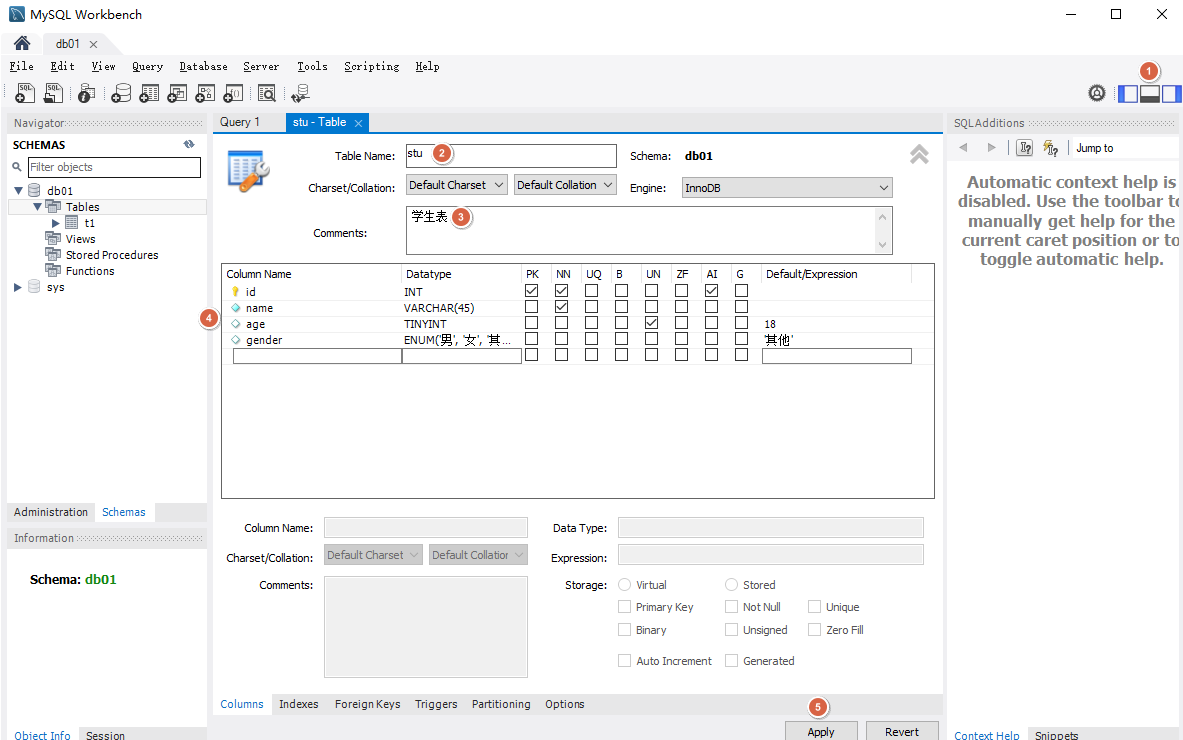Click the Filter objects search field
The height and width of the screenshot is (740, 1183).
(x=114, y=167)
